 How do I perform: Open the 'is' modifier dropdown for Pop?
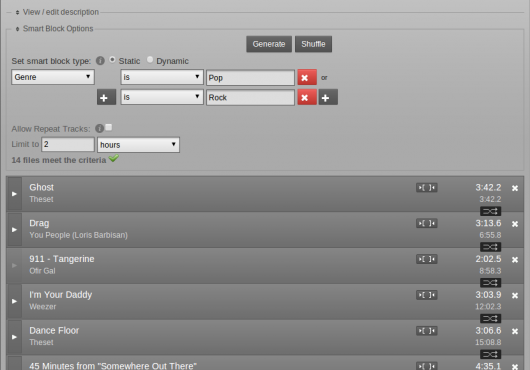162,77
